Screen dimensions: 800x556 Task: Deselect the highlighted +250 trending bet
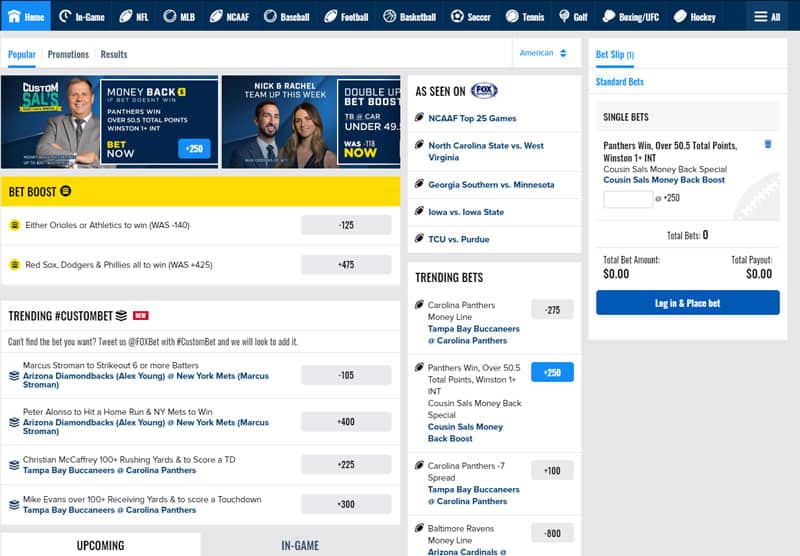coord(552,372)
